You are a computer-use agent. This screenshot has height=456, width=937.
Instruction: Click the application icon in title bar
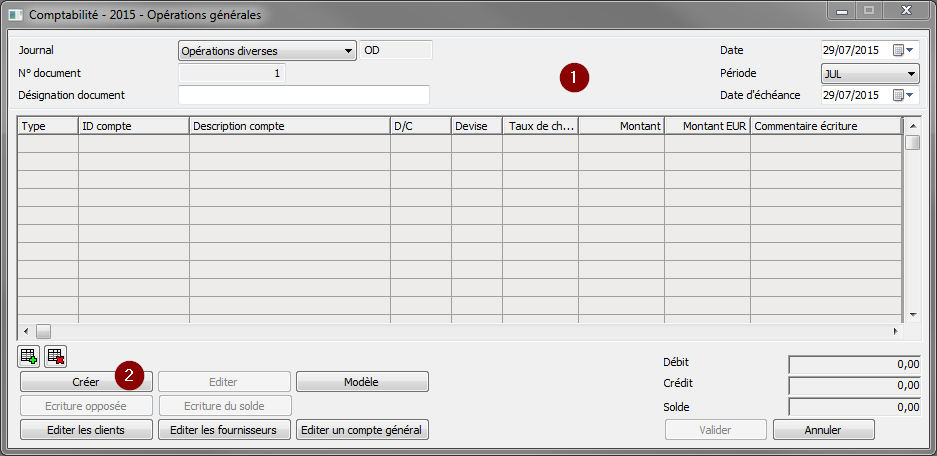click(x=16, y=15)
